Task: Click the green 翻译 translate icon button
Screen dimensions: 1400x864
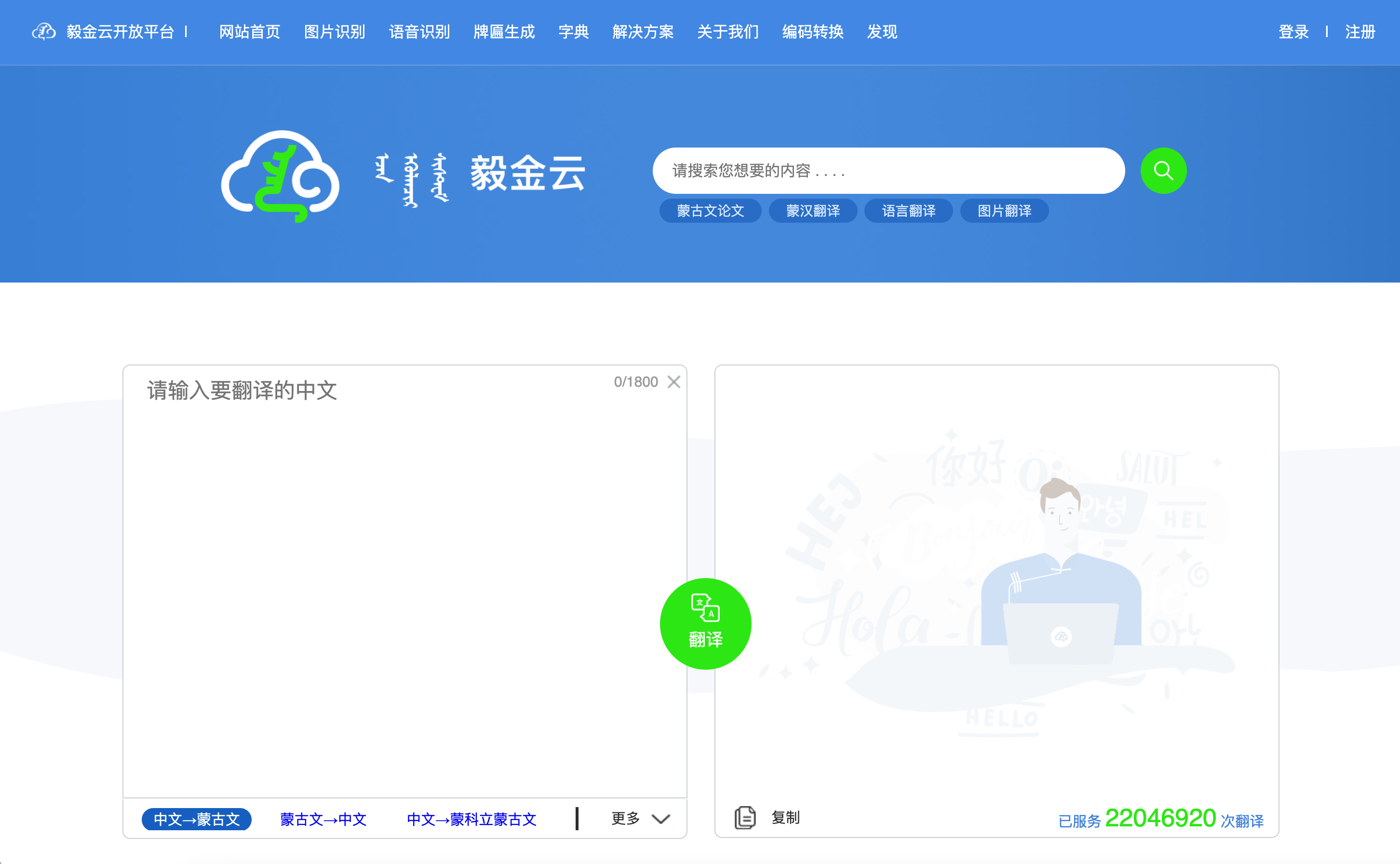Action: (705, 623)
